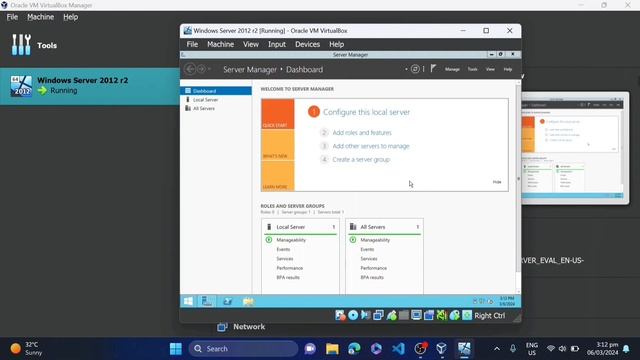Select Dashboard in Server Manager sidebar
The height and width of the screenshot is (360, 640).
[216, 91]
